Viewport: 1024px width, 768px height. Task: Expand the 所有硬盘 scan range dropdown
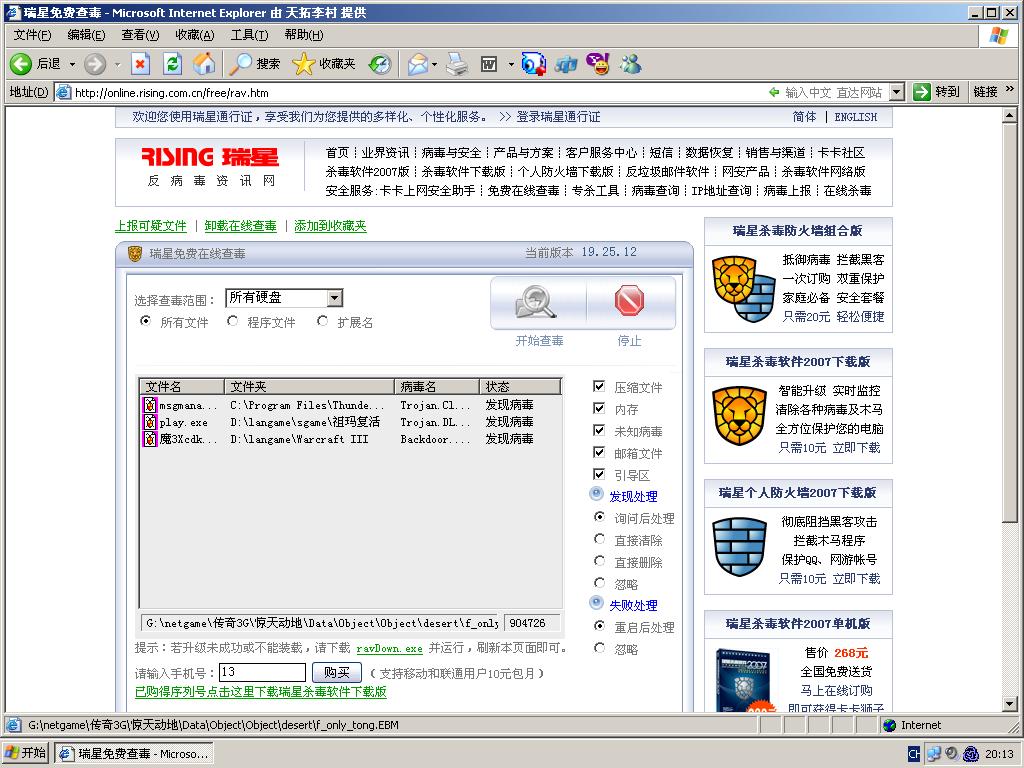click(x=334, y=298)
